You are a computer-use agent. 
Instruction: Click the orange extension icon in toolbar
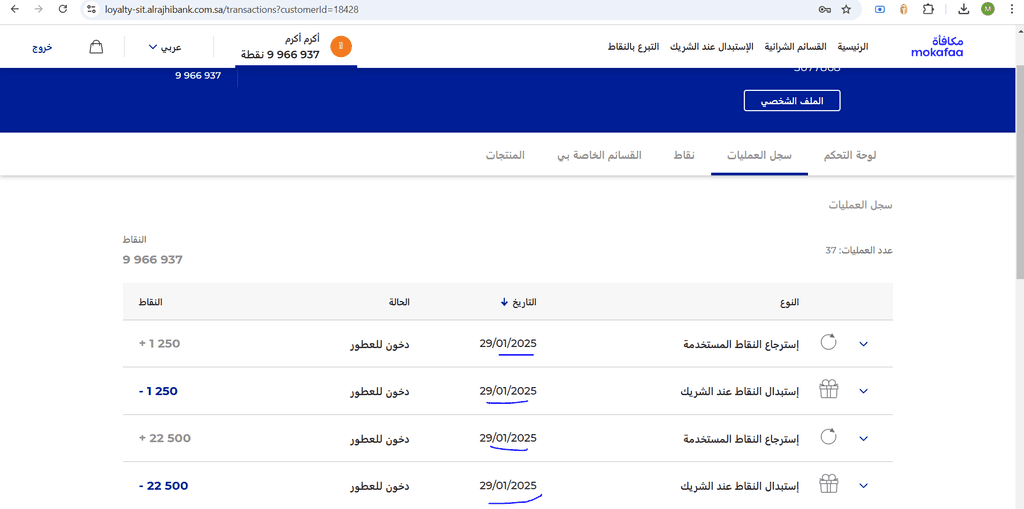click(x=904, y=9)
